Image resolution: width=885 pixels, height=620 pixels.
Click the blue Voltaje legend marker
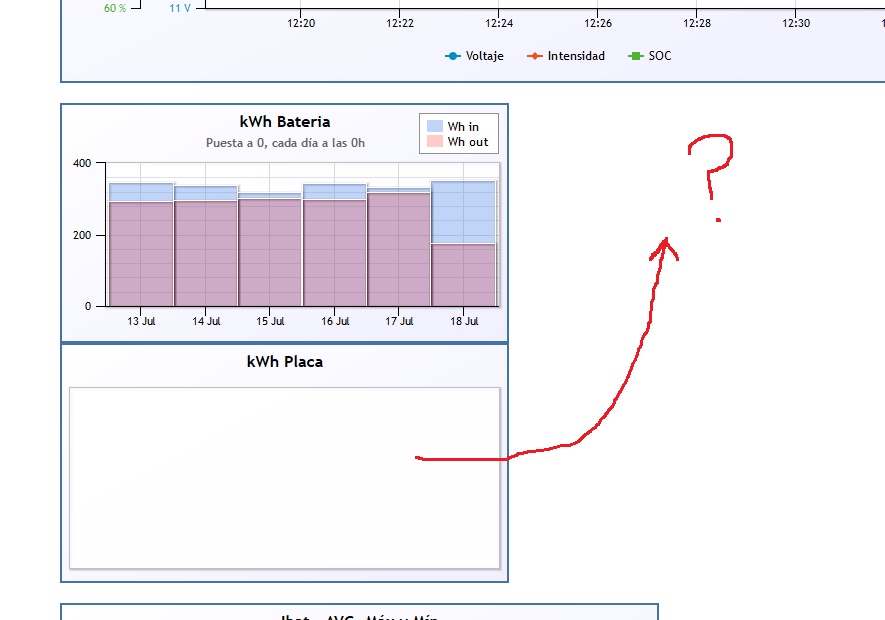click(x=453, y=56)
